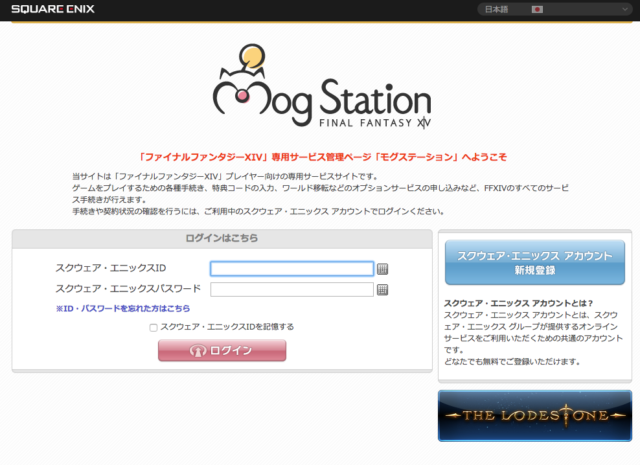Open virtual keyboard for the password field
The width and height of the screenshot is (640, 465).
tap(382, 290)
